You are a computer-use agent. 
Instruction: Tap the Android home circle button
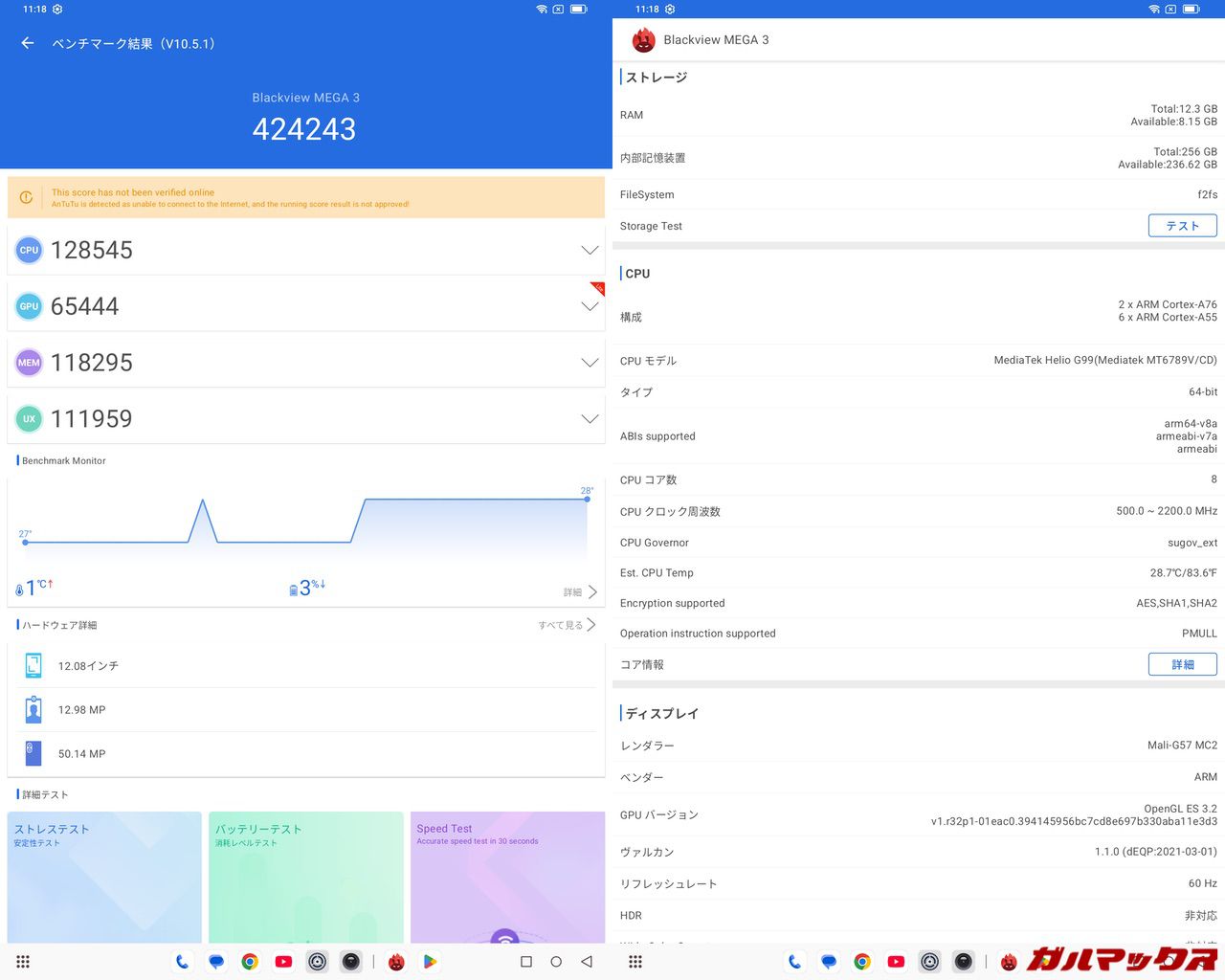point(556,962)
